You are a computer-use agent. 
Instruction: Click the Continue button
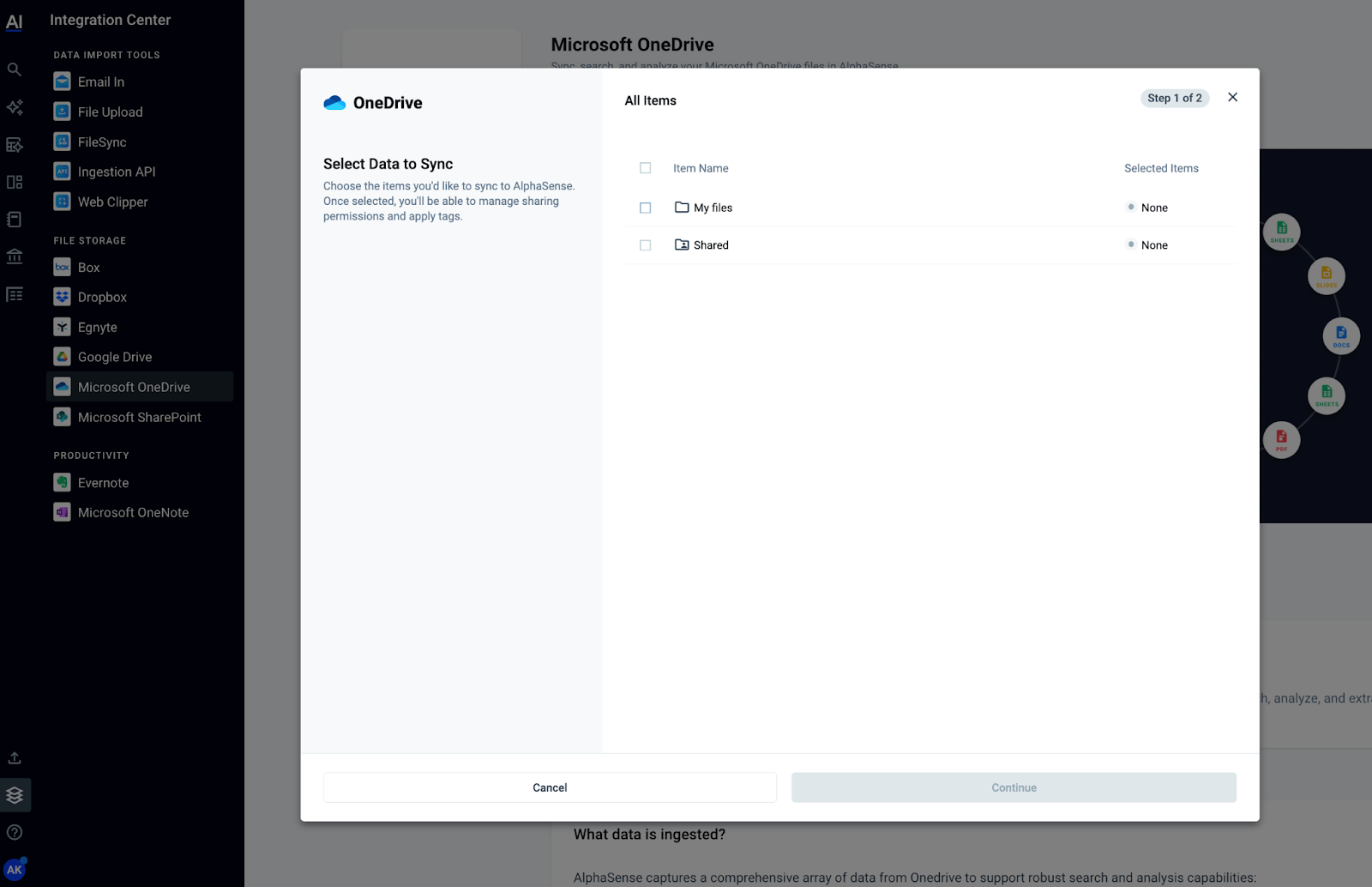1013,787
